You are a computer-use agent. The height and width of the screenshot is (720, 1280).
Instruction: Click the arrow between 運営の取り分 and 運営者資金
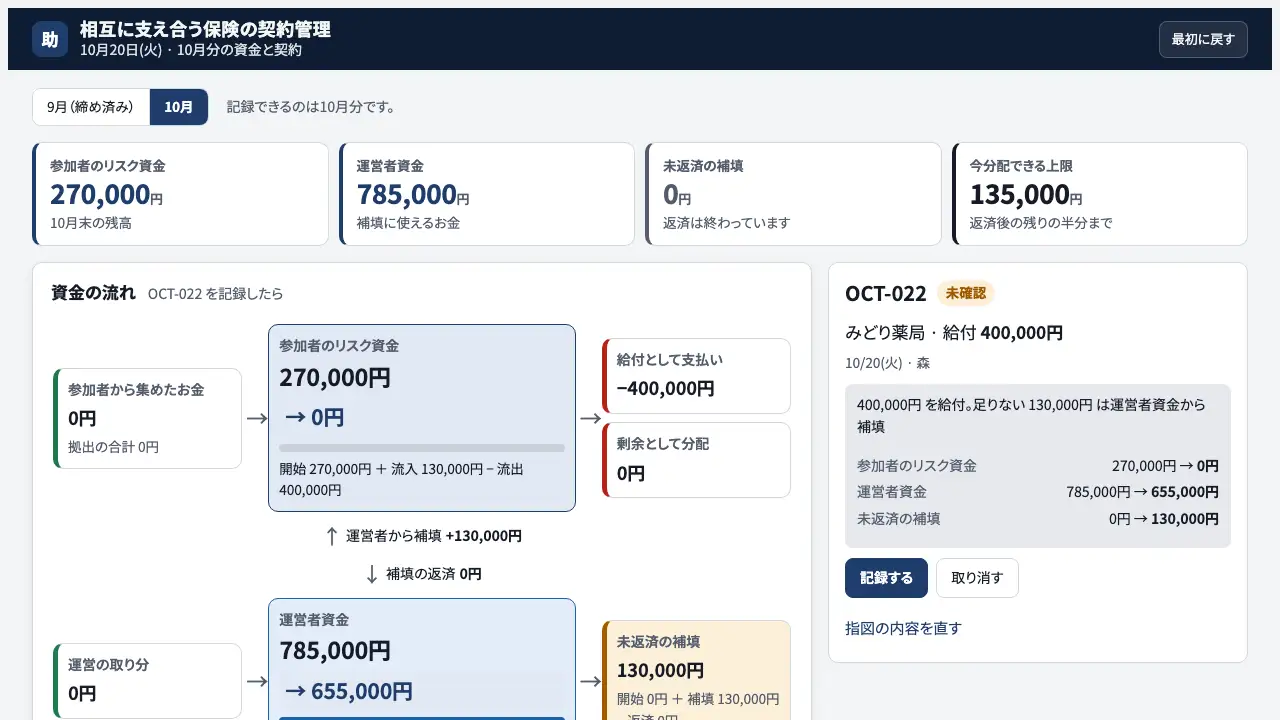tap(257, 681)
